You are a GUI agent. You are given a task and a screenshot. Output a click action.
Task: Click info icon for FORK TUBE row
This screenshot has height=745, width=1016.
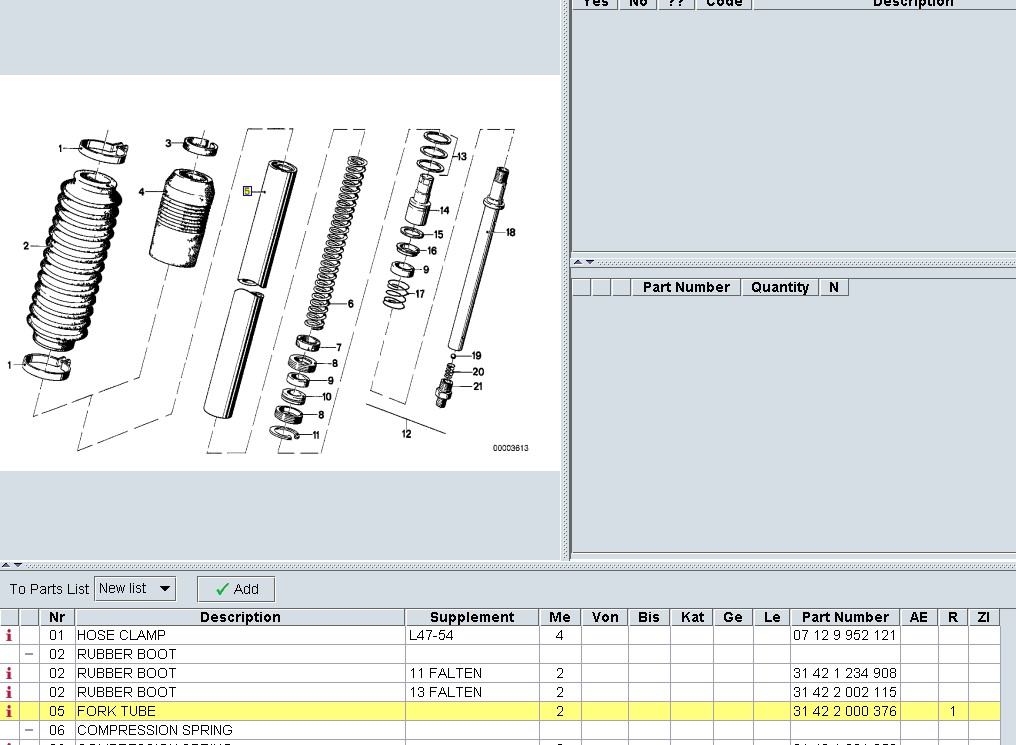click(9, 712)
